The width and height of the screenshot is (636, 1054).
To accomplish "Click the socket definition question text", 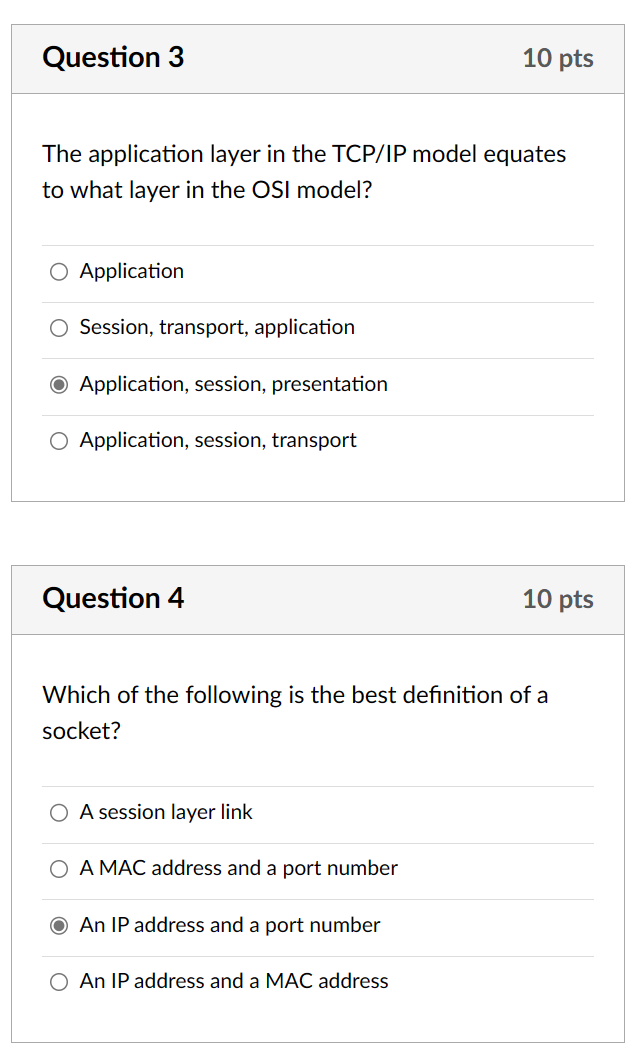I will click(295, 713).
